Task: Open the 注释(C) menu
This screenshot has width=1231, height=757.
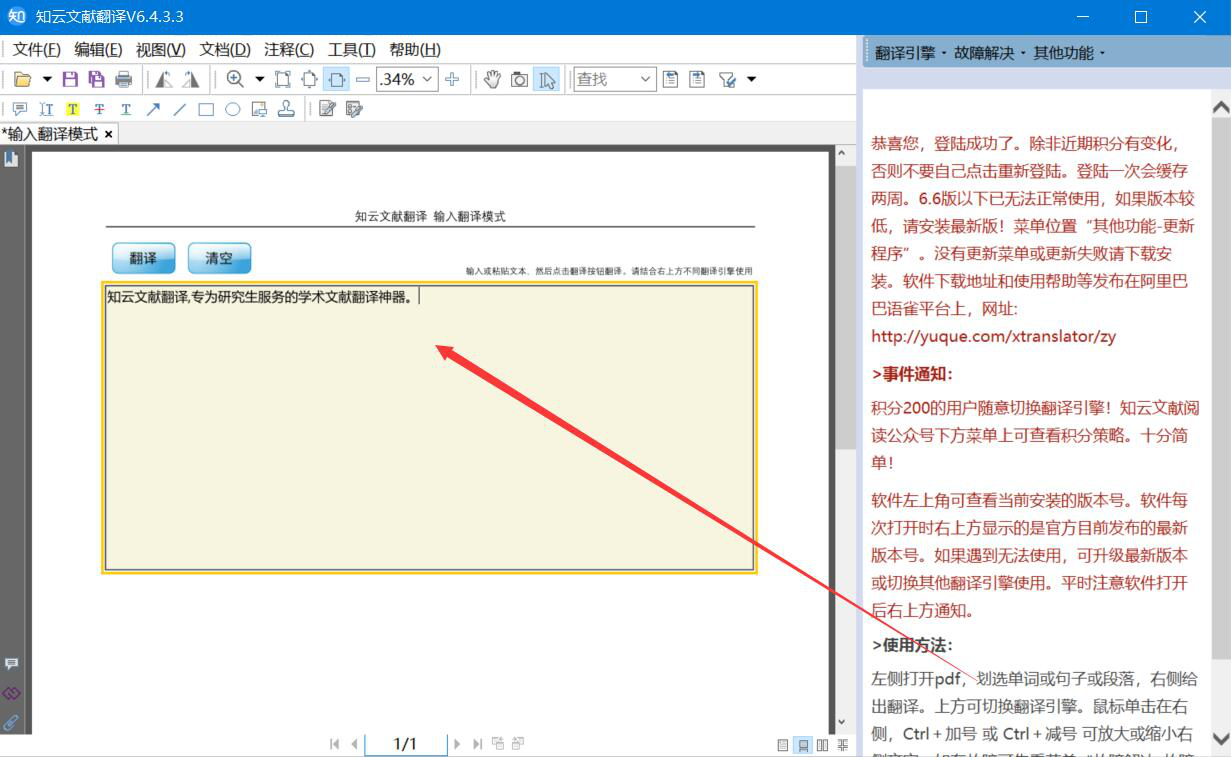Action: pyautogui.click(x=289, y=50)
